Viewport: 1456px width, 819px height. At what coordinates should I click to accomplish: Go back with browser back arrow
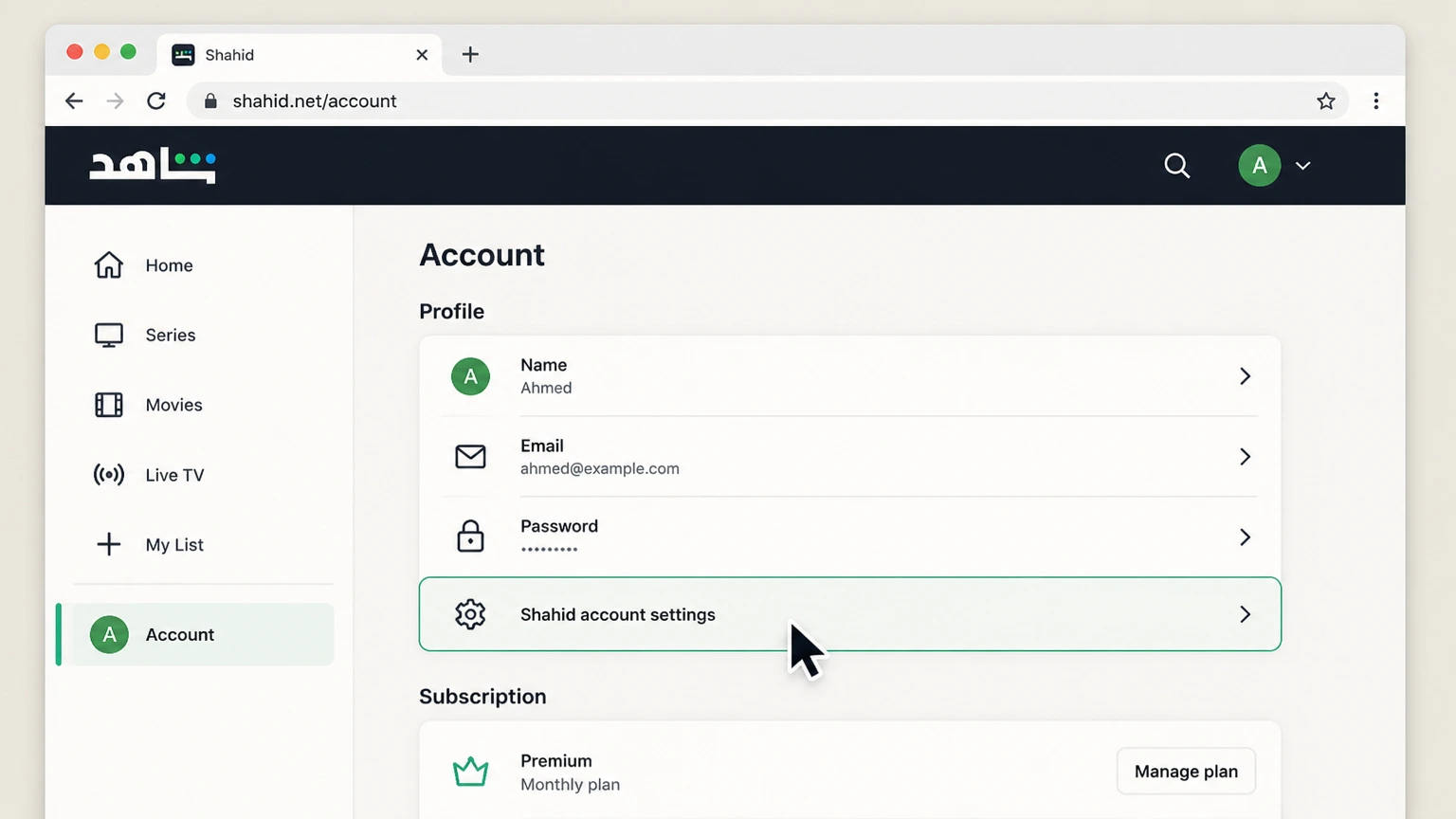click(x=74, y=100)
